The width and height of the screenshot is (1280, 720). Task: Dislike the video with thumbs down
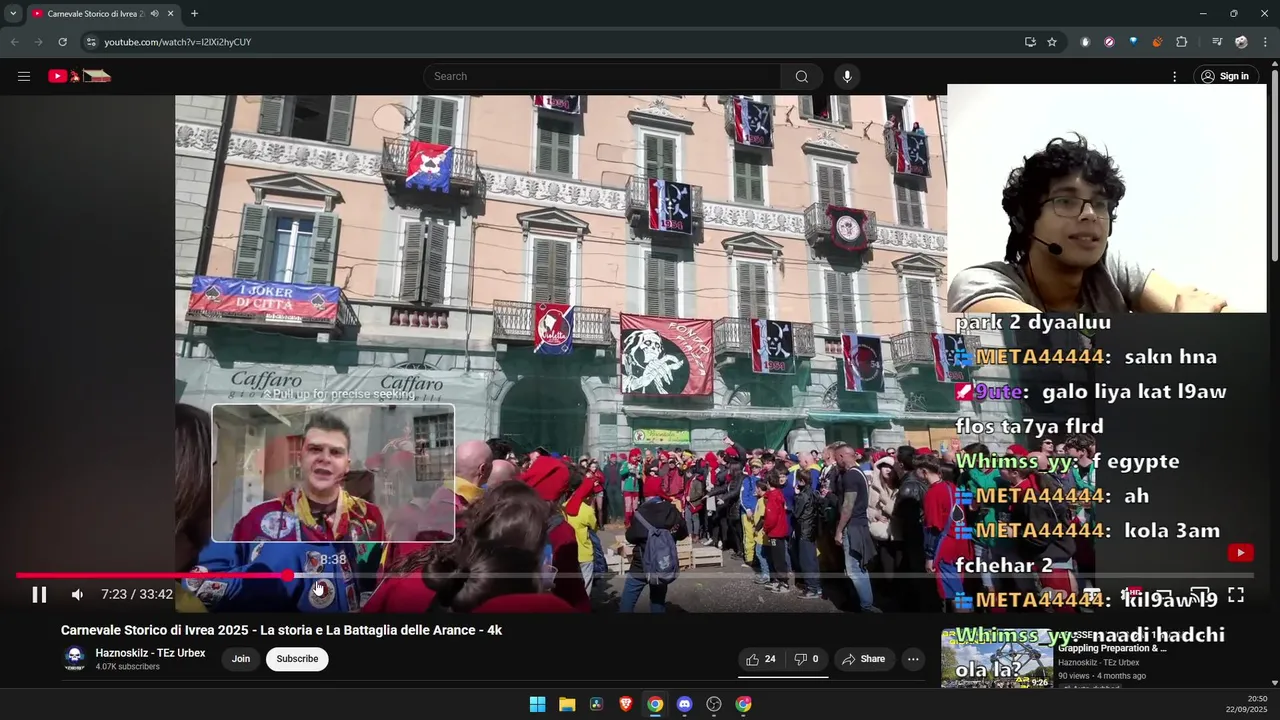[x=807, y=659]
